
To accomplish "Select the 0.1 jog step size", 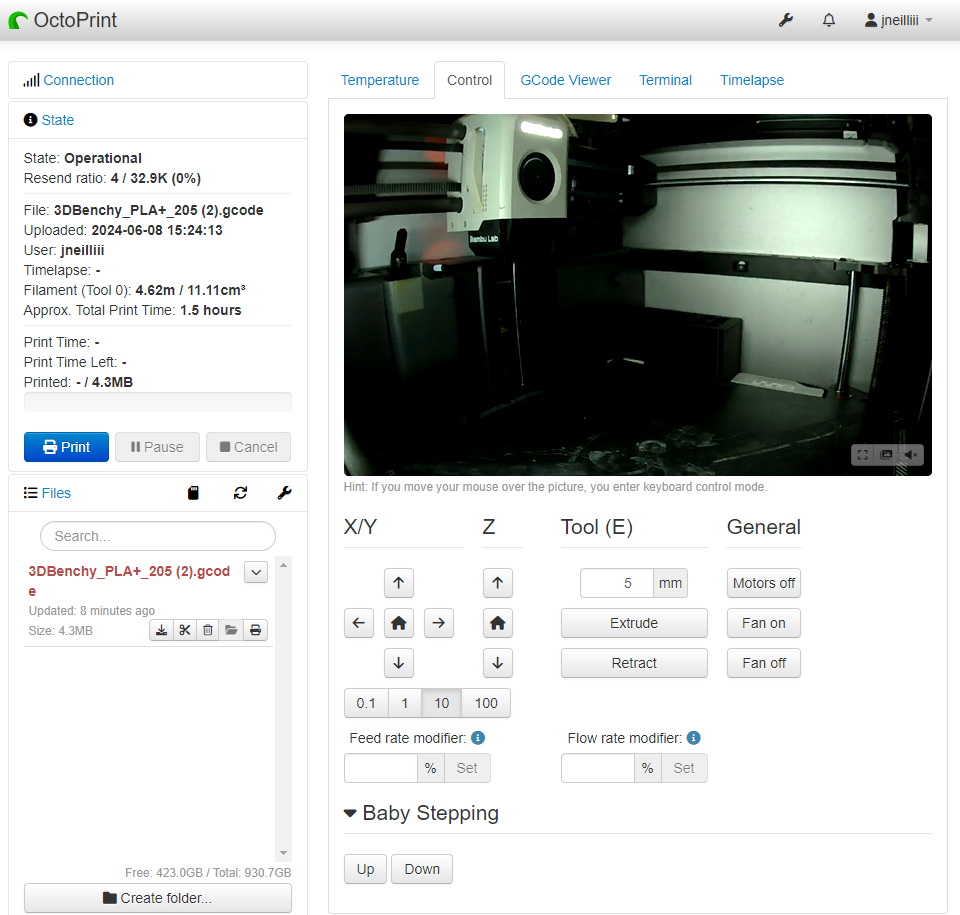I will [366, 703].
